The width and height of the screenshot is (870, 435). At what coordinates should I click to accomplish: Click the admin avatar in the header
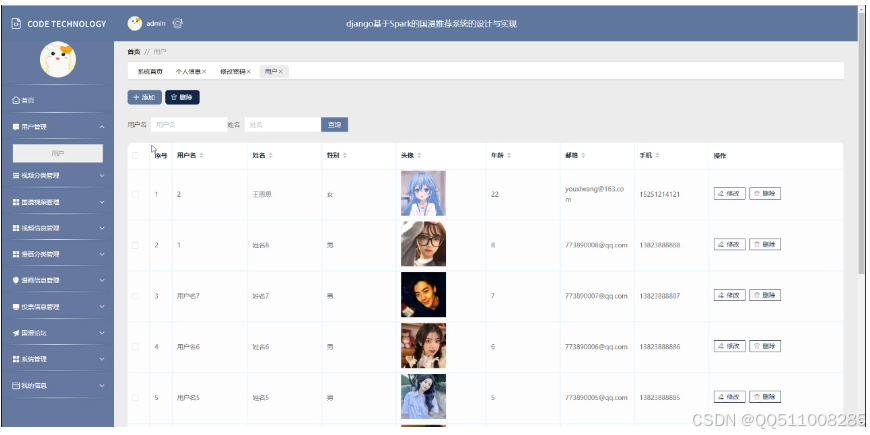click(x=135, y=23)
